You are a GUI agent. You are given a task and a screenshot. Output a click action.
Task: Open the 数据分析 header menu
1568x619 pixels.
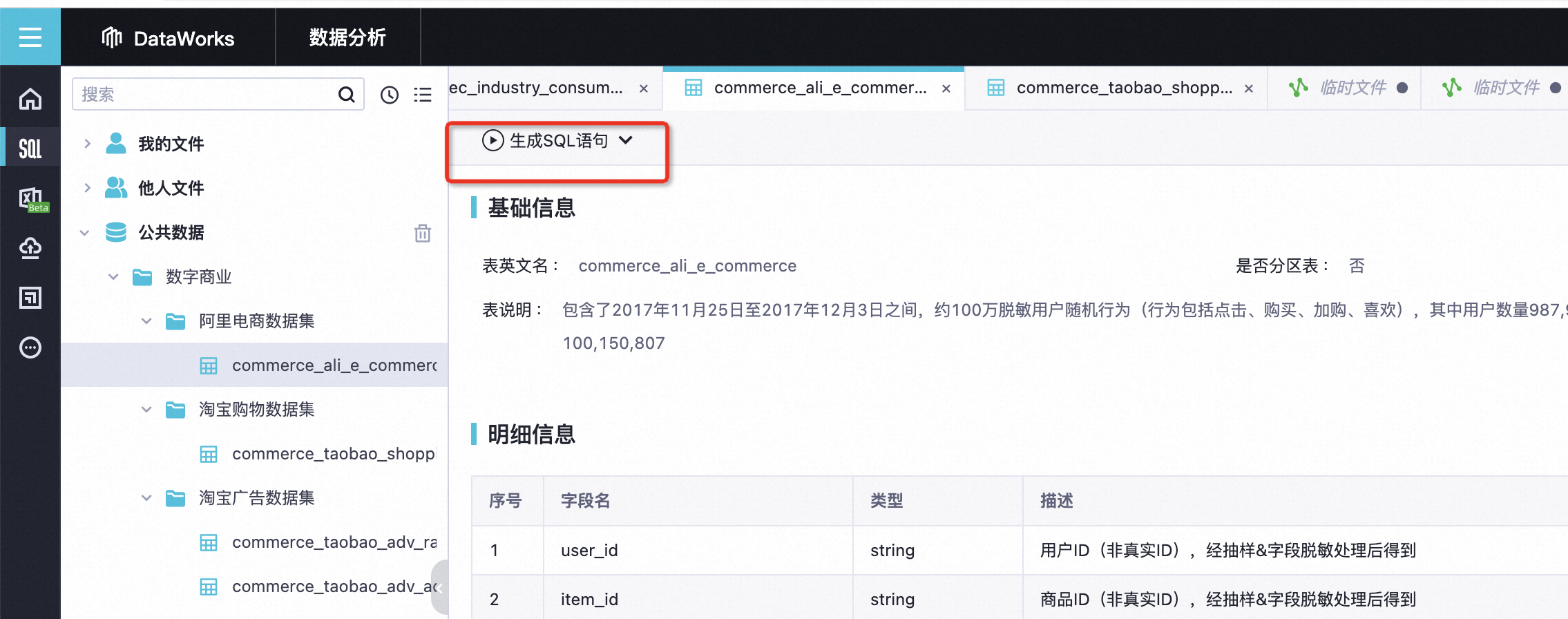point(347,38)
